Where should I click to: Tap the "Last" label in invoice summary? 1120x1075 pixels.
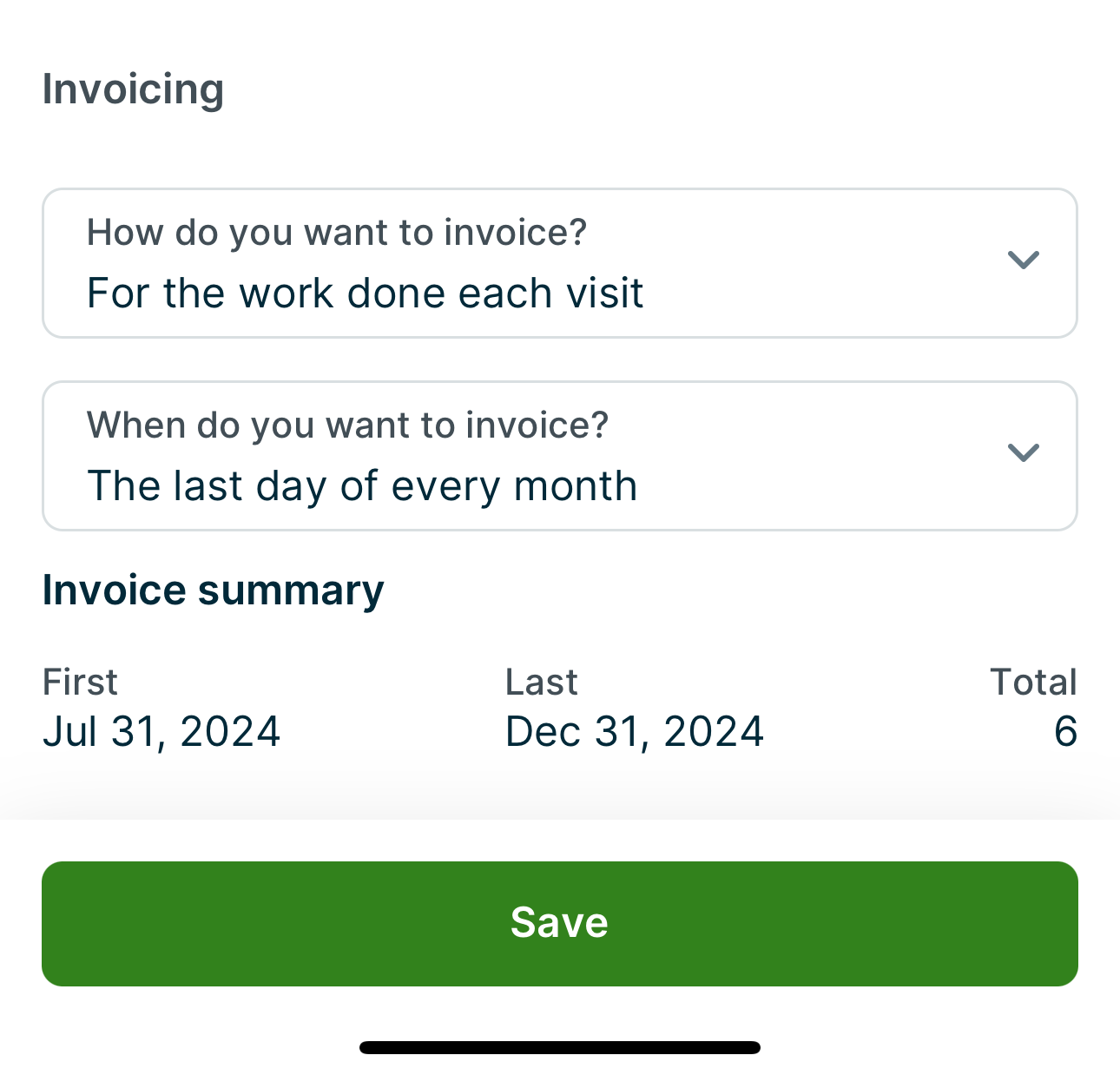pyautogui.click(x=541, y=683)
